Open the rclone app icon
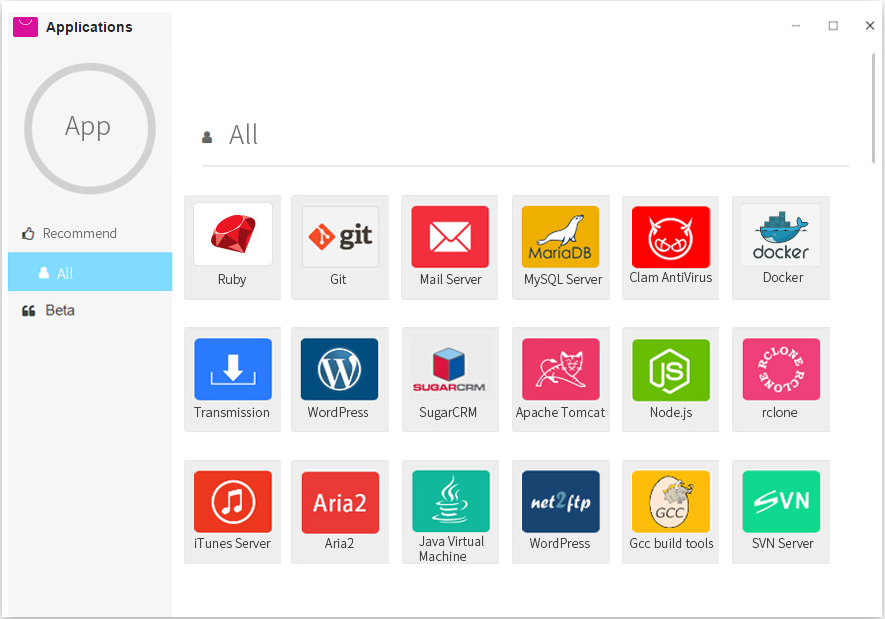Viewport: 885px width, 619px height. pyautogui.click(x=781, y=369)
